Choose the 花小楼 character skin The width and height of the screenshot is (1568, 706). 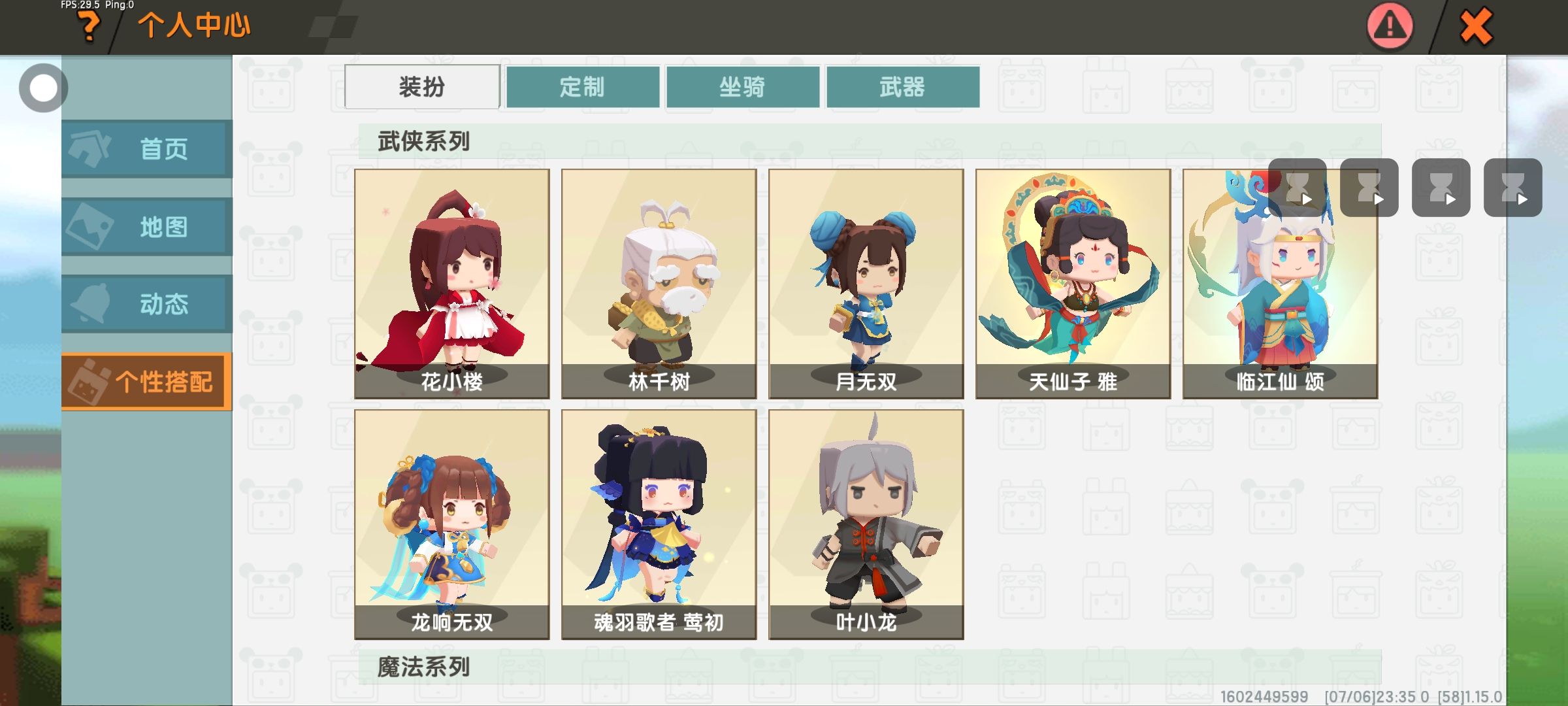point(452,284)
